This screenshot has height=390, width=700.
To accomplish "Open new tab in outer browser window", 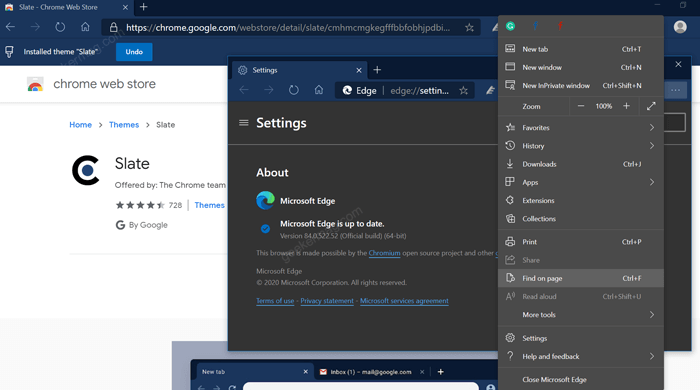I will coord(143,7).
